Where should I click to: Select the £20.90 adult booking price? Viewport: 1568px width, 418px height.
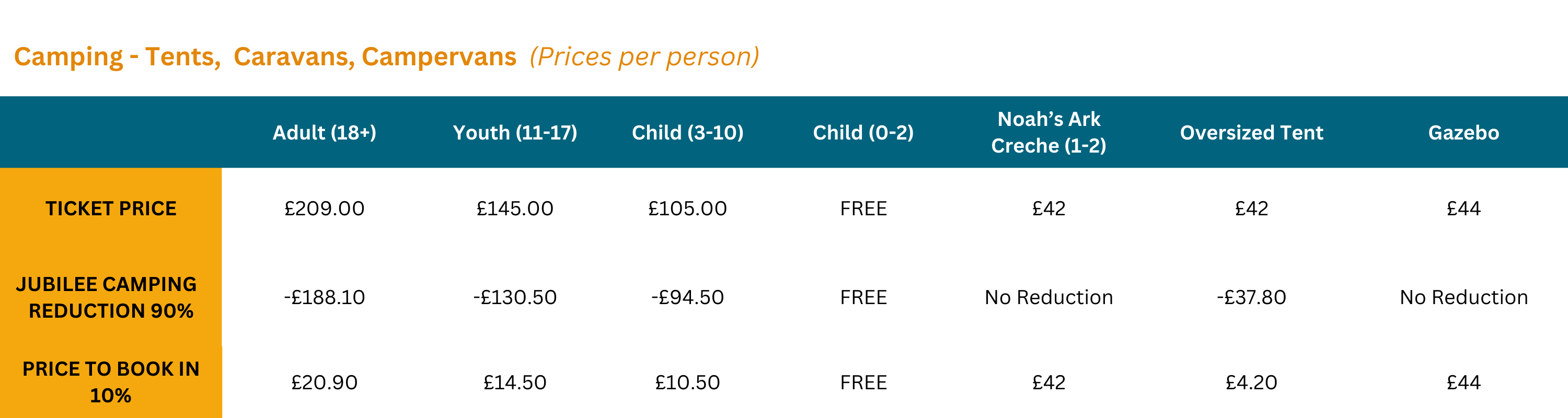point(324,382)
